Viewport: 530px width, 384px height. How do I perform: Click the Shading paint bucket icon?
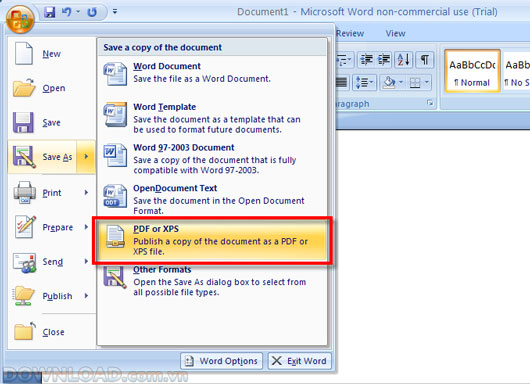point(389,82)
